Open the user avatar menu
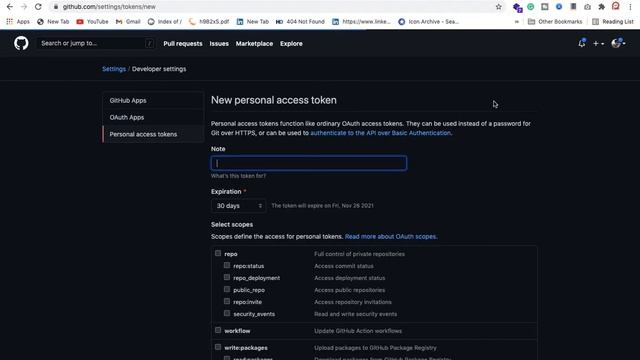Screen dimensions: 640x360 point(618,43)
